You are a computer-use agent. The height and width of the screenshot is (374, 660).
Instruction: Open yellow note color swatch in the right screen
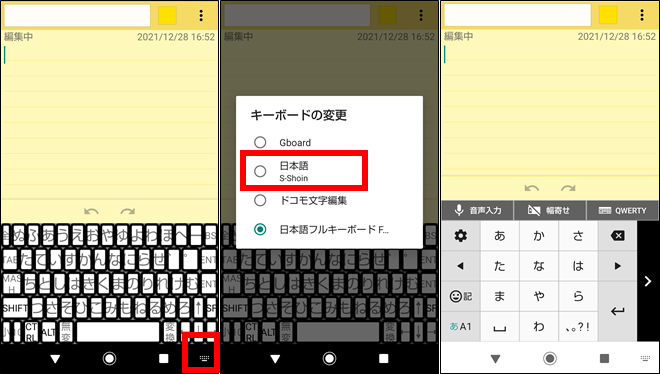click(x=608, y=15)
